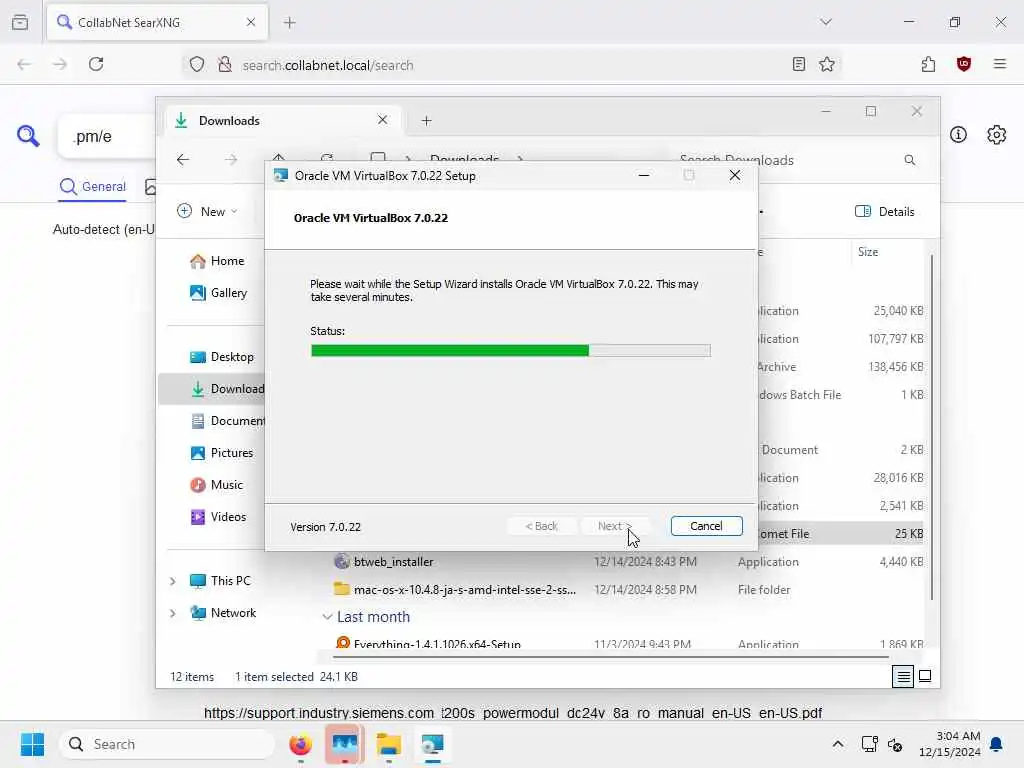Viewport: 1024px width, 768px height.
Task: Open the notifications bell
Action: click(996, 744)
